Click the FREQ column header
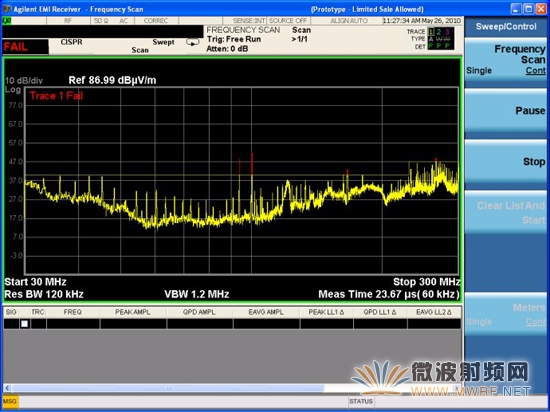Viewport: 550px width, 412px height. coord(73,312)
